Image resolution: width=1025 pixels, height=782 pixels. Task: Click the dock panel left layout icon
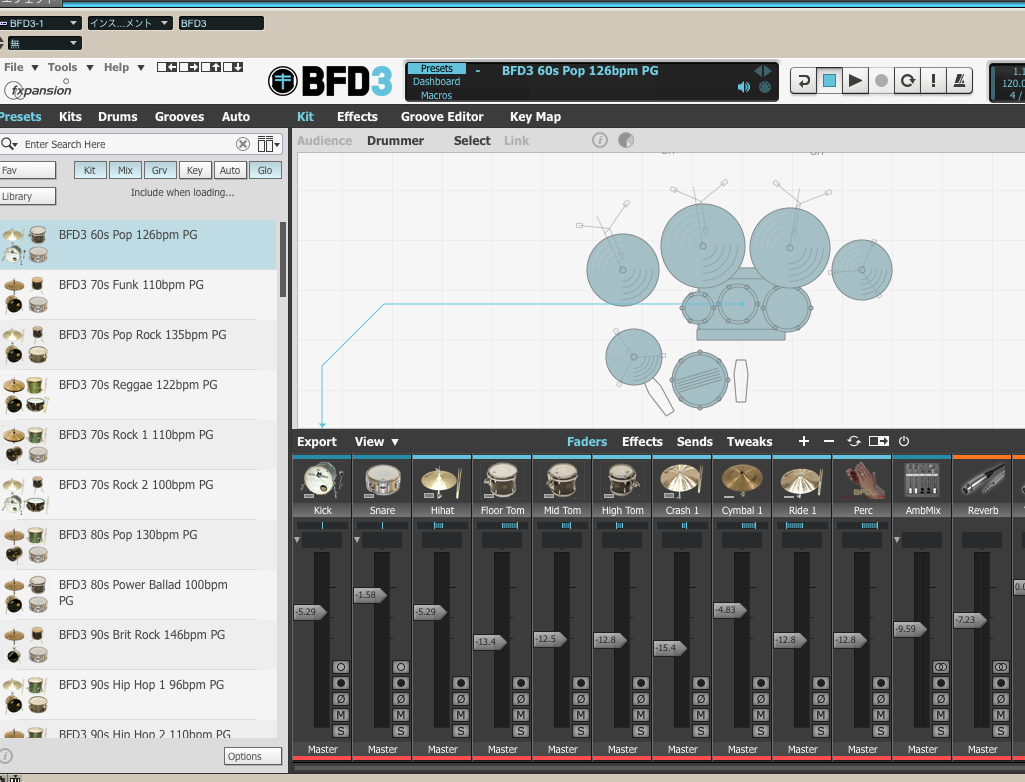167,67
